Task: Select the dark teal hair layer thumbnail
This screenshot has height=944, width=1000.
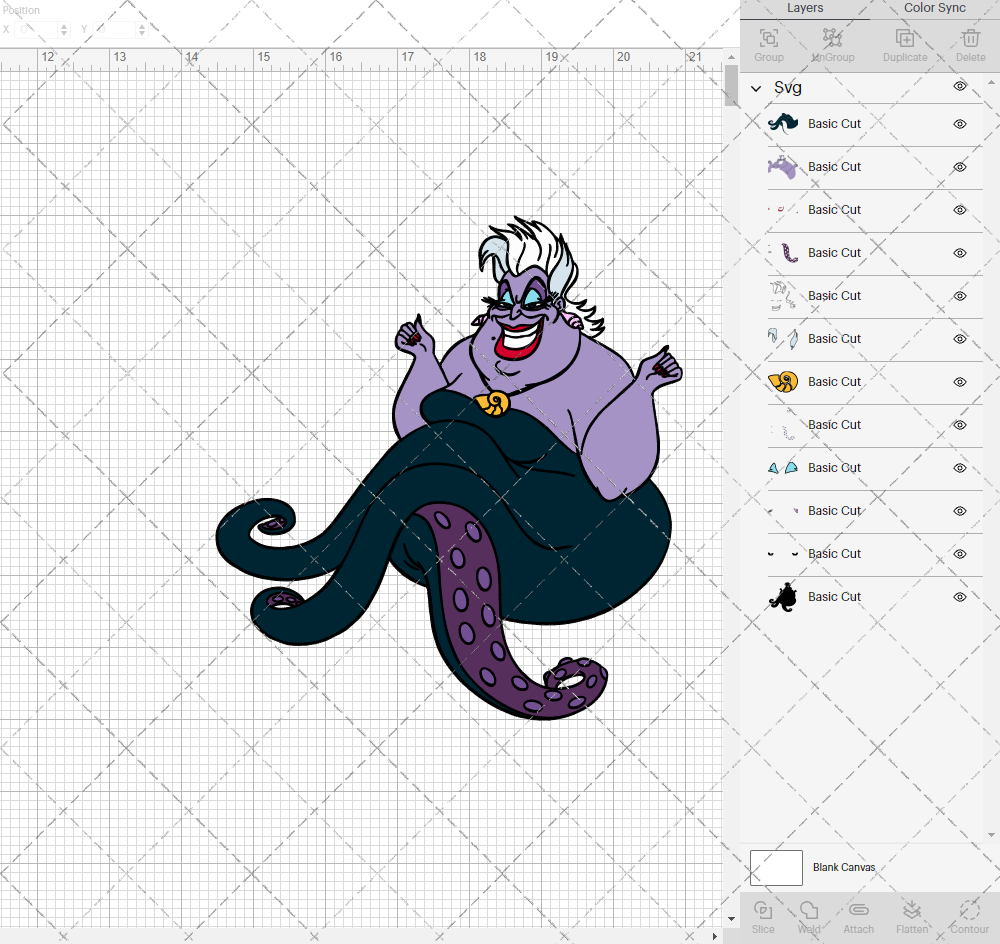Action: [783, 123]
